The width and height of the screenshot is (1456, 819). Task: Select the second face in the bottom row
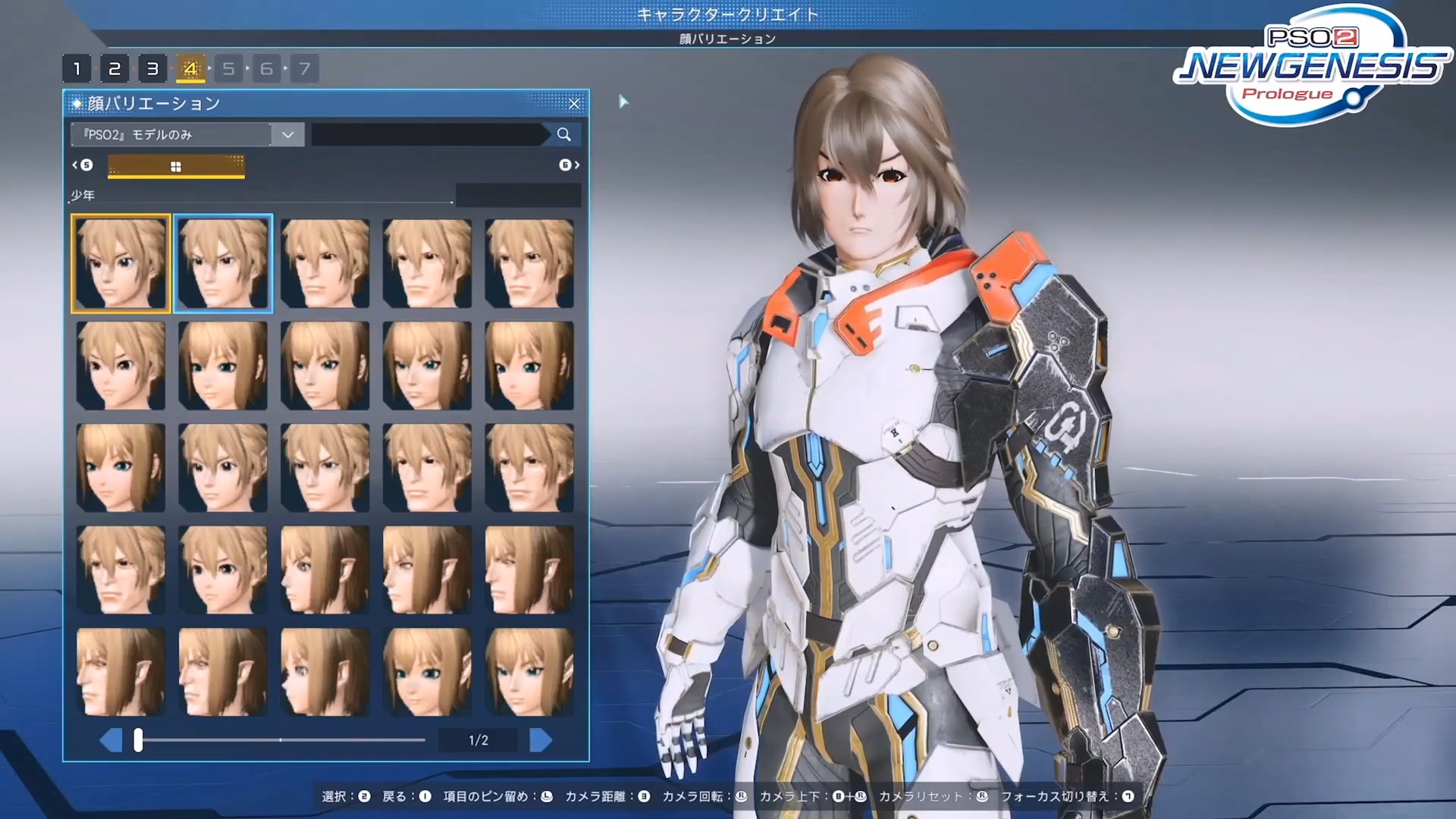223,673
